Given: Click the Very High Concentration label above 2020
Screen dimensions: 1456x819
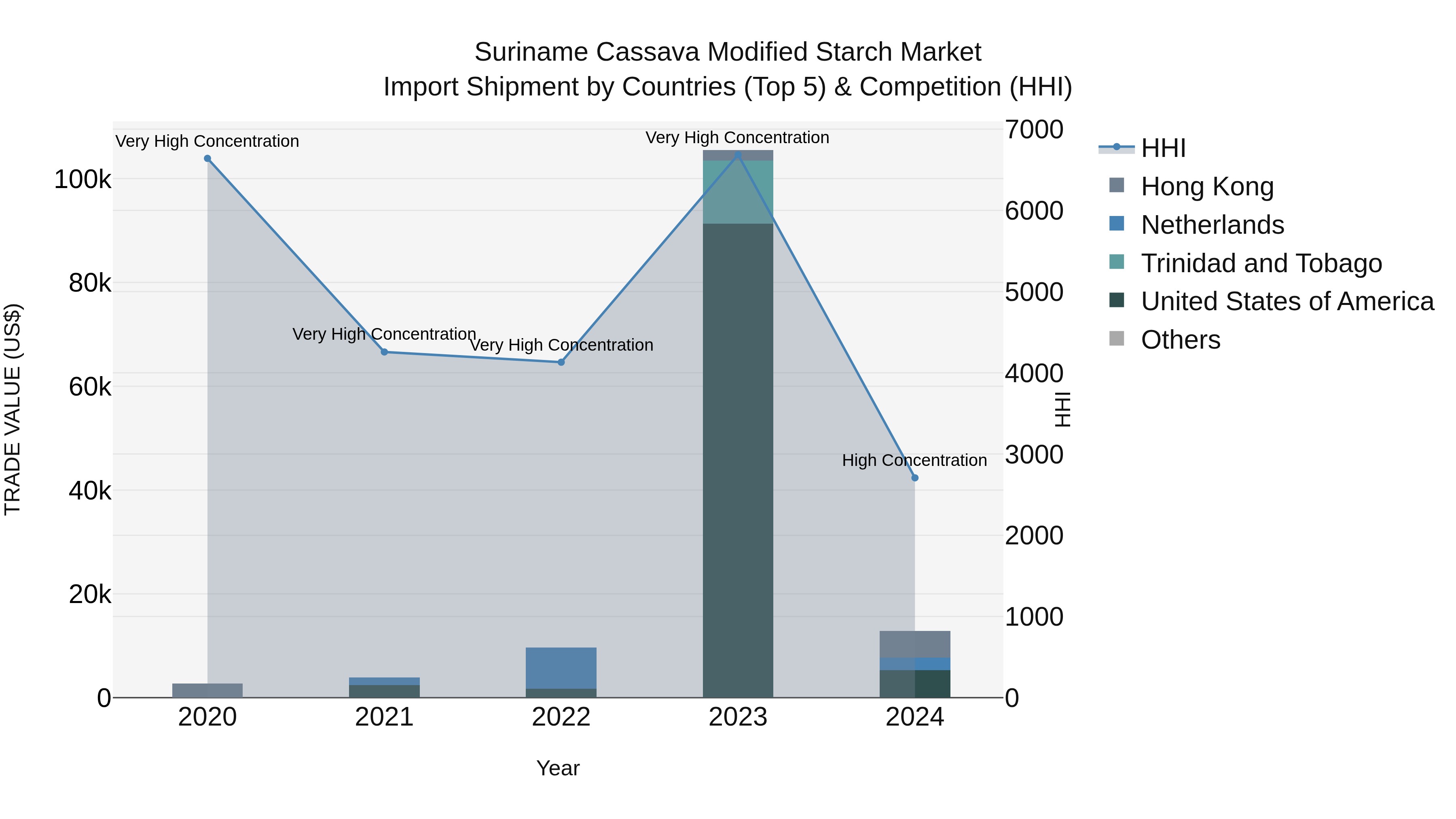Looking at the screenshot, I should 207,141.
